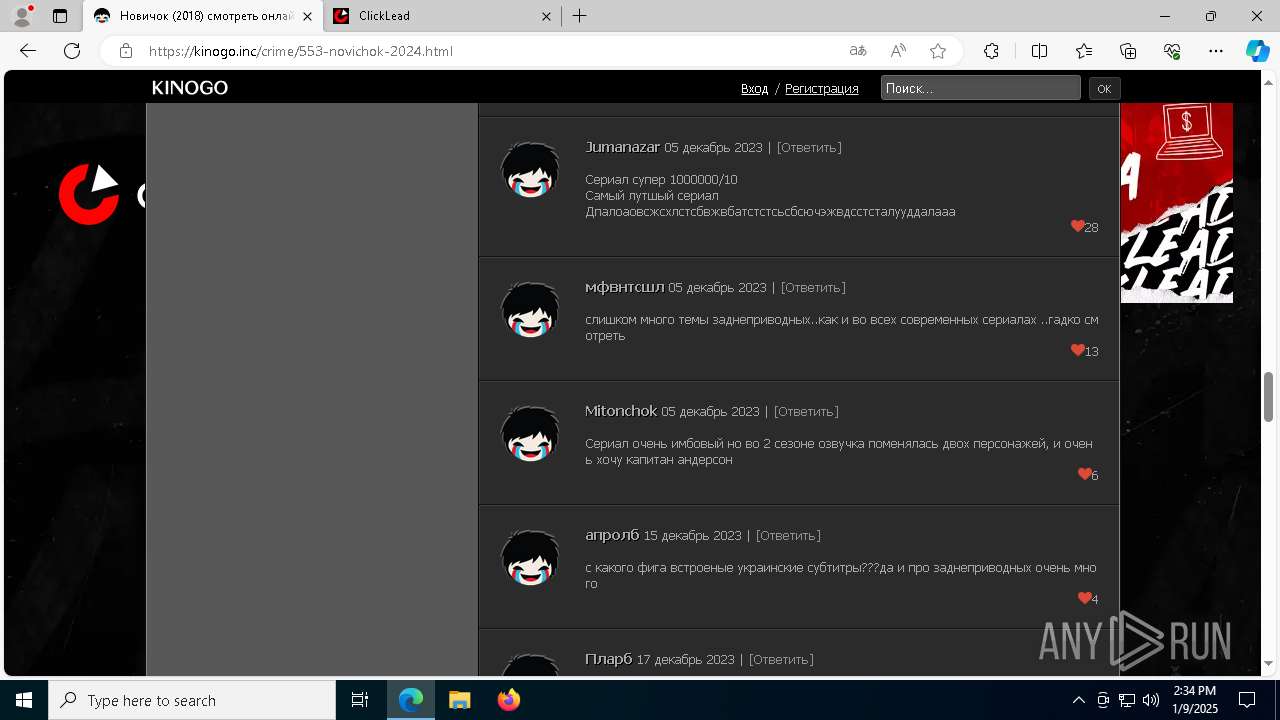Screen dimensions: 1280x720
Task: Select the Новичок (2018) tab
Action: pos(203,16)
